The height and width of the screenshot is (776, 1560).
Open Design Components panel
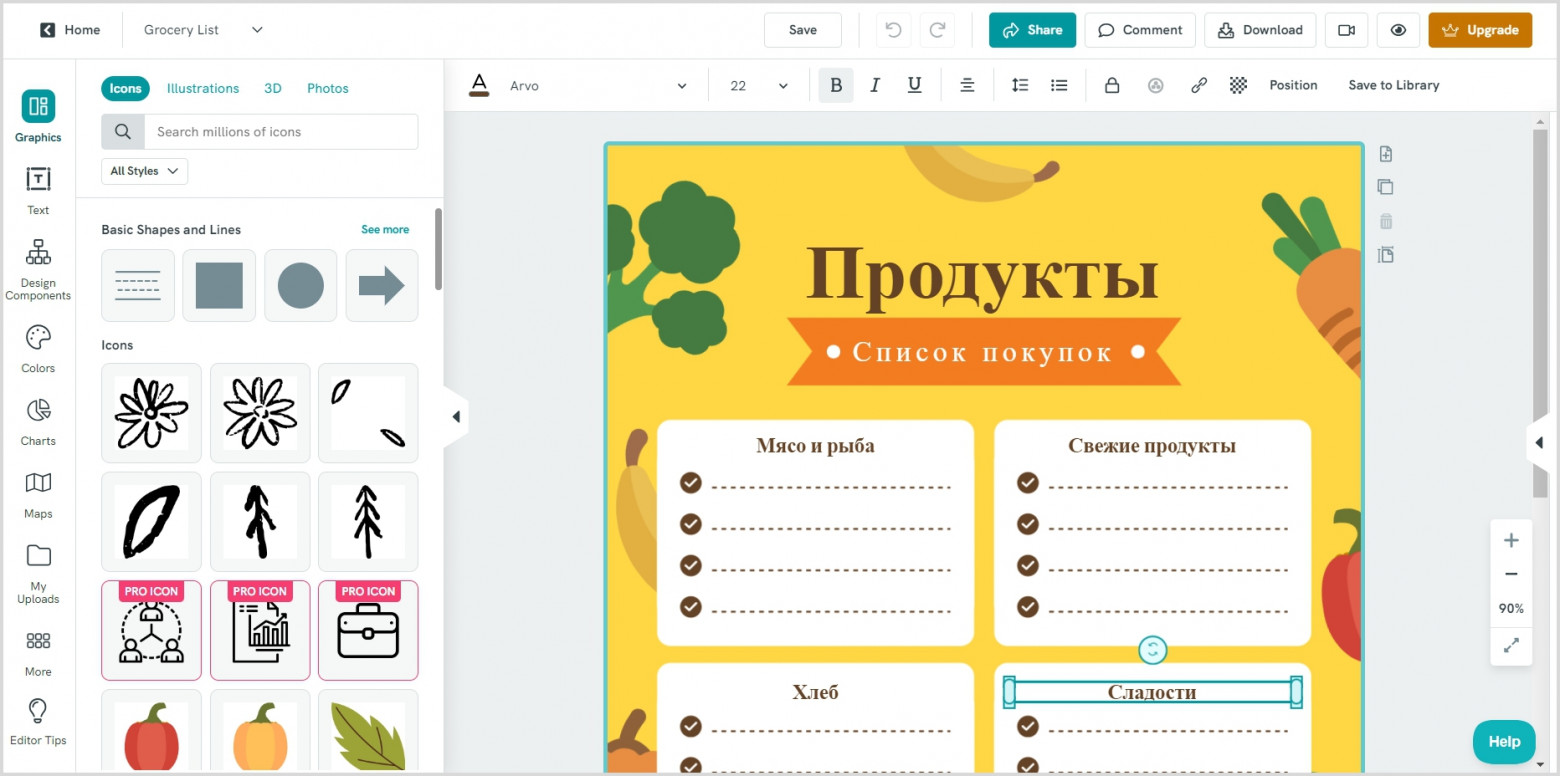click(x=38, y=269)
